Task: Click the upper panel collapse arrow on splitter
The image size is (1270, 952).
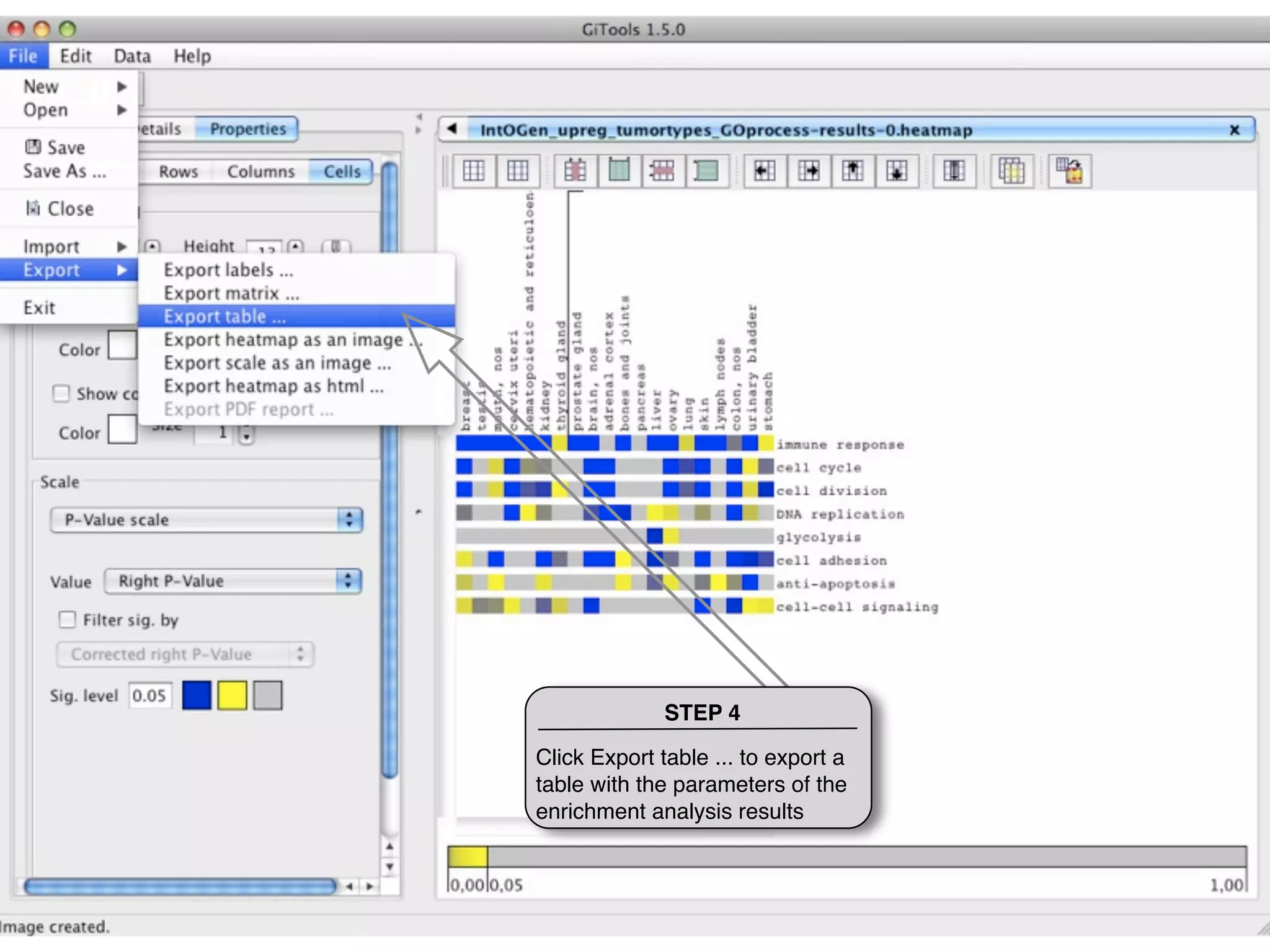Action: click(419, 117)
